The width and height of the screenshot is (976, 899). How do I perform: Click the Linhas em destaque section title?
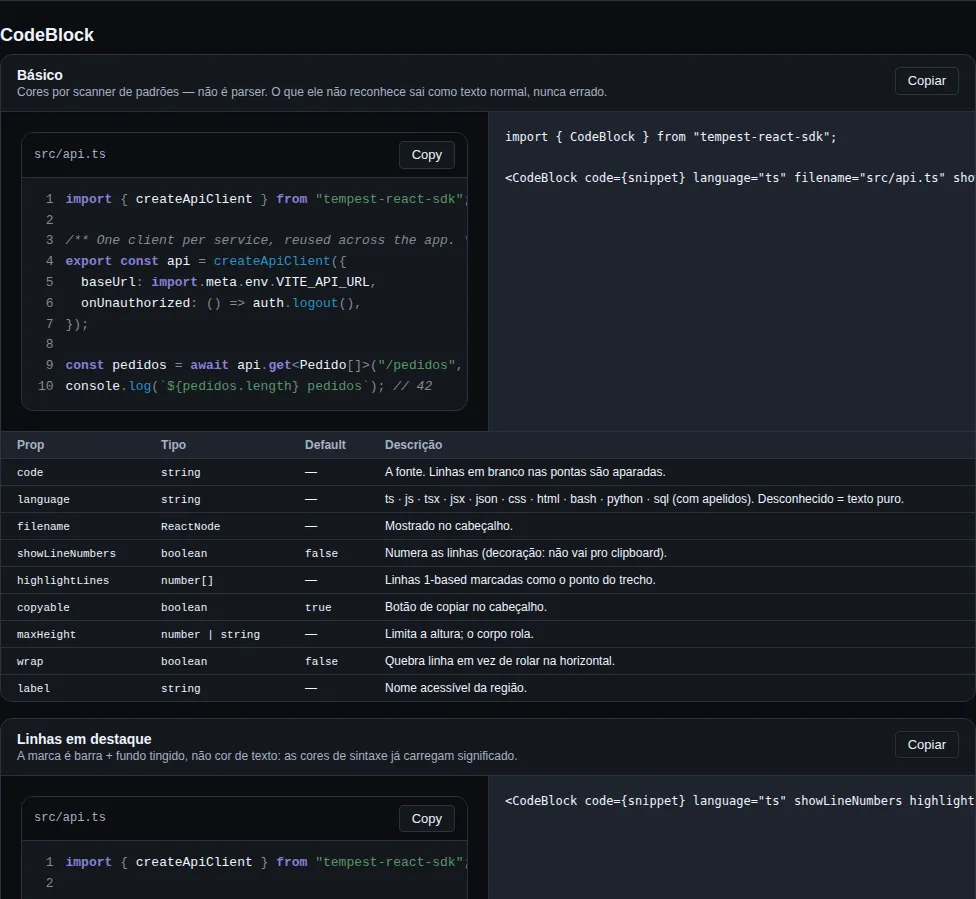84,739
